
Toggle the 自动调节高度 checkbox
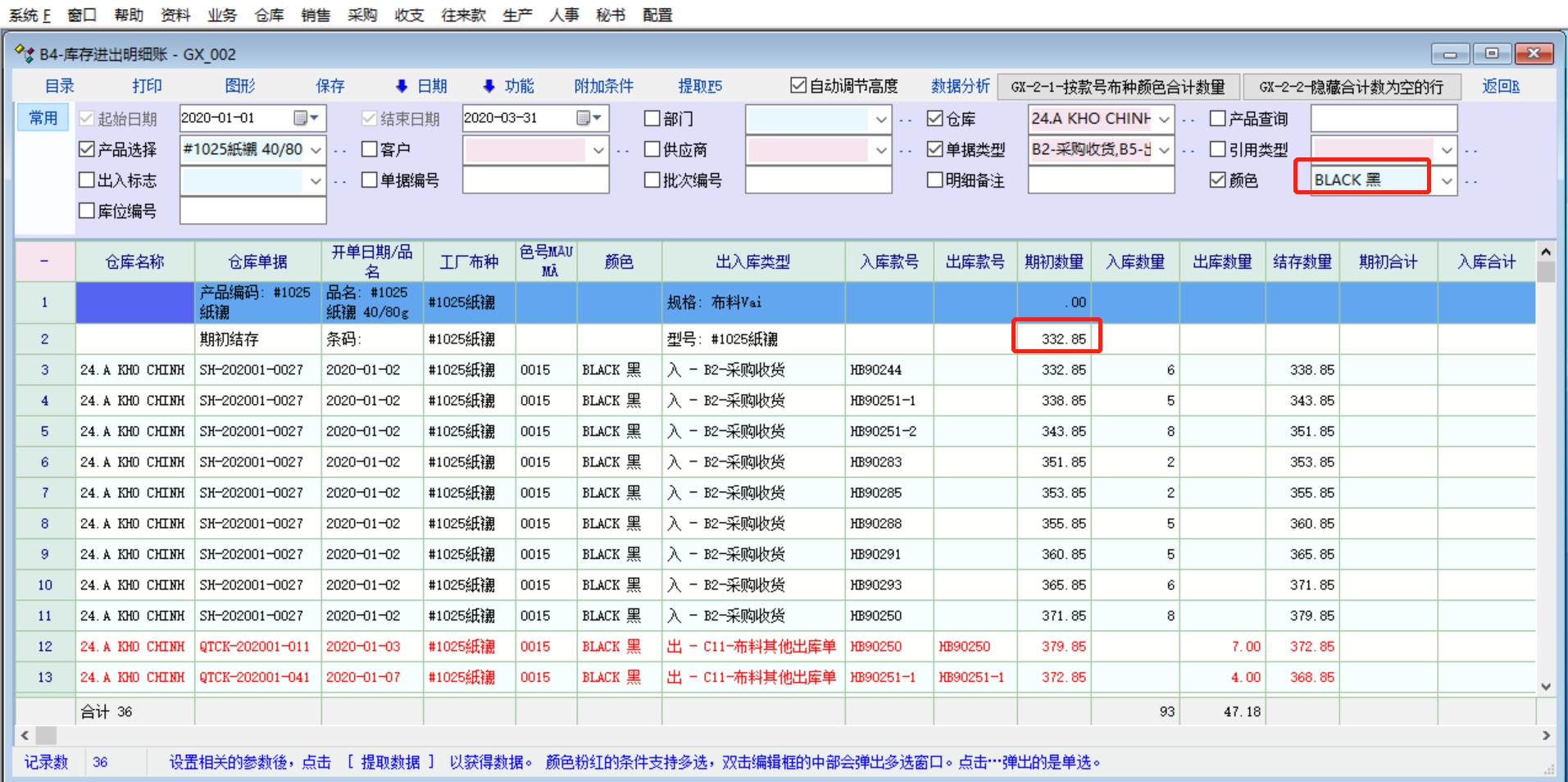tap(798, 86)
